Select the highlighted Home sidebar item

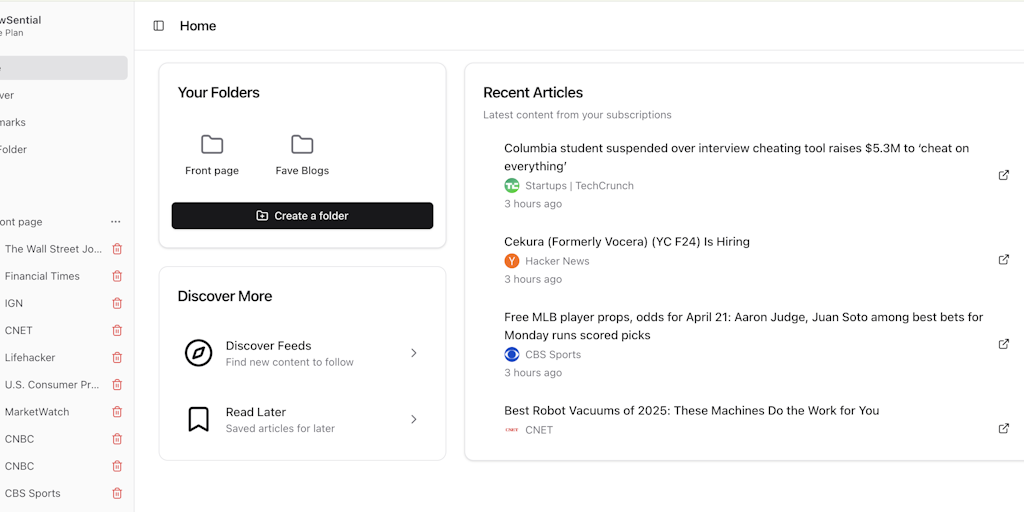[x=63, y=68]
